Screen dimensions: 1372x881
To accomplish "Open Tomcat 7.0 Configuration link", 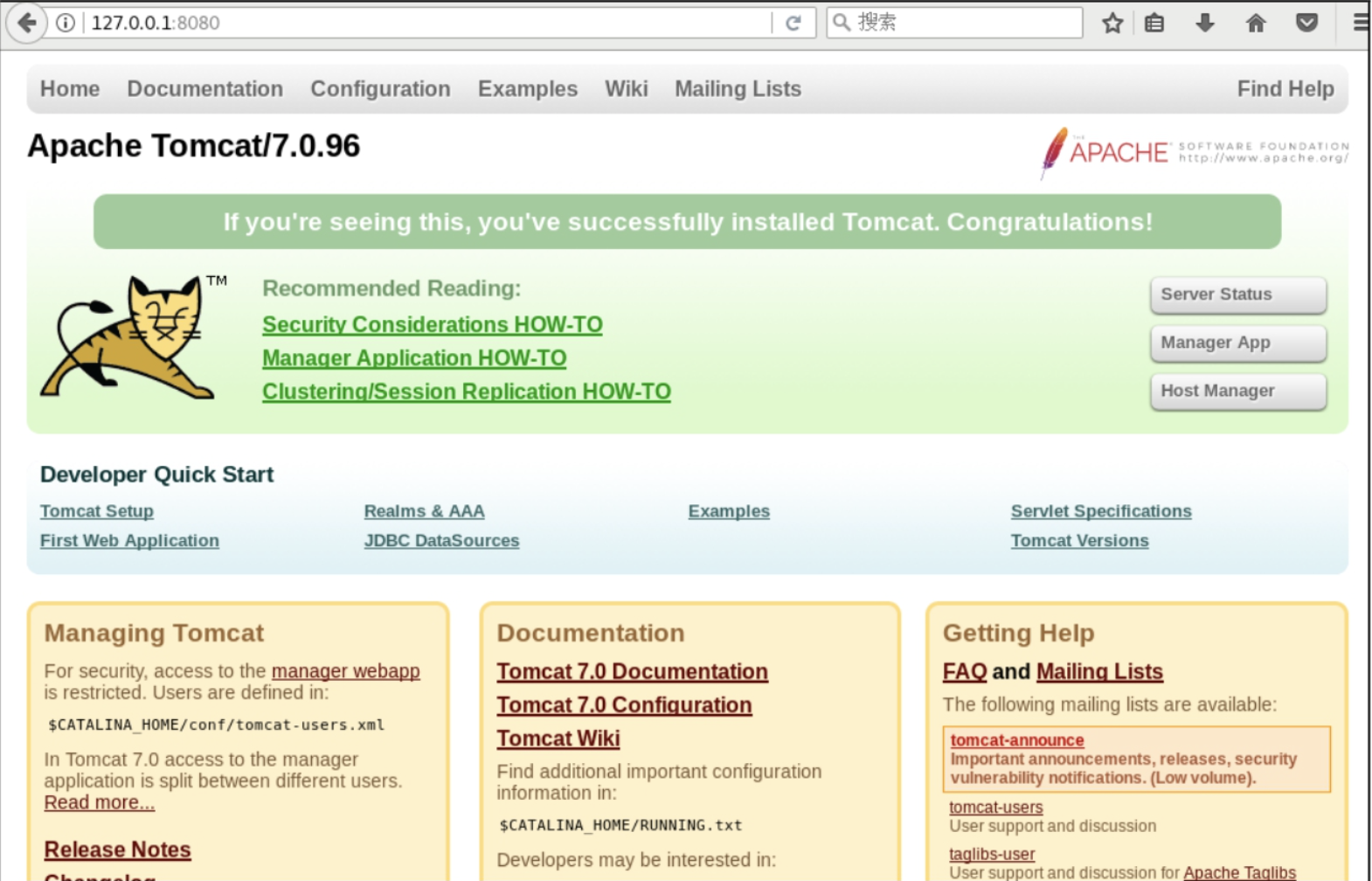I will point(624,704).
